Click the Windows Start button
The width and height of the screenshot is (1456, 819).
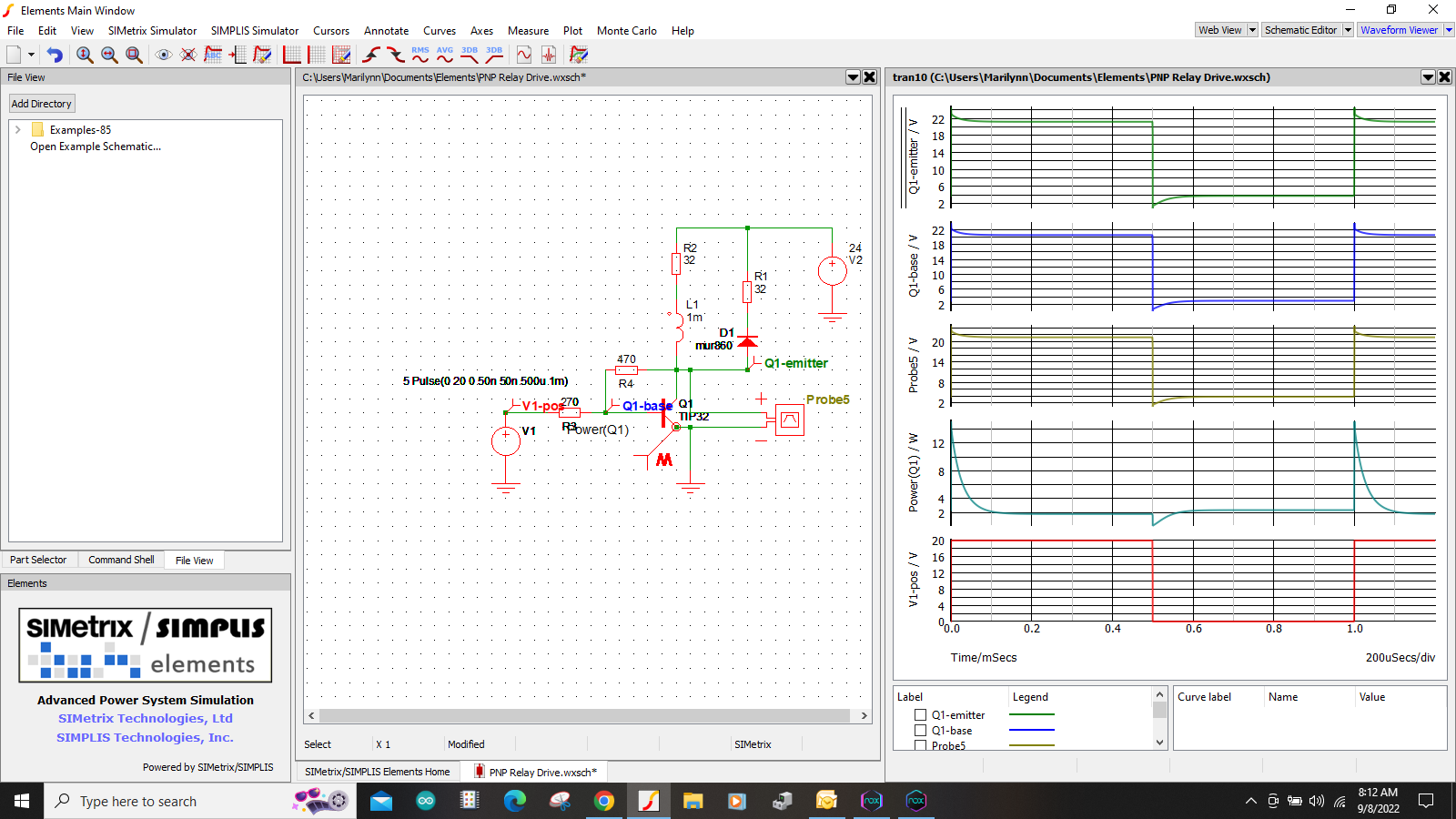22,801
